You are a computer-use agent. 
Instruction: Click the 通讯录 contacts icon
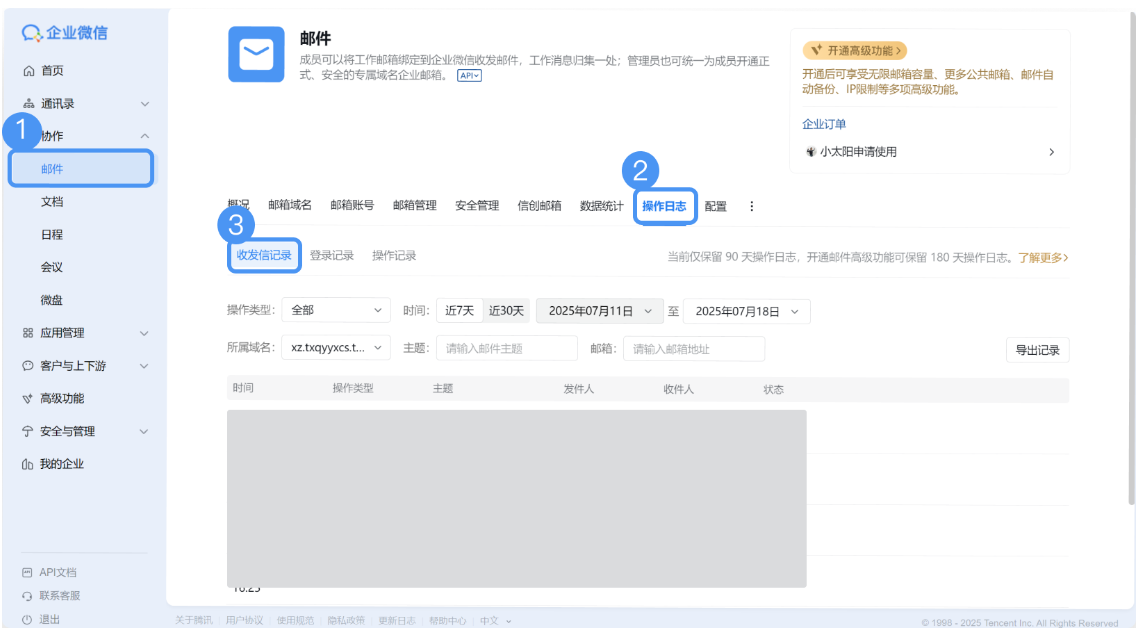pyautogui.click(x=29, y=104)
